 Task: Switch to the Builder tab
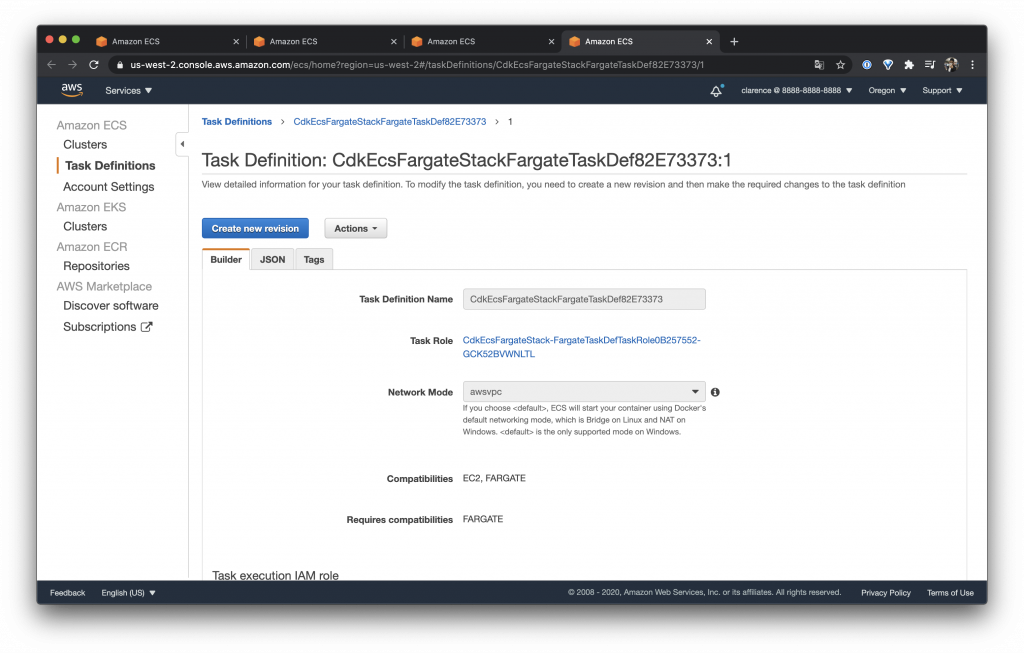click(x=226, y=259)
